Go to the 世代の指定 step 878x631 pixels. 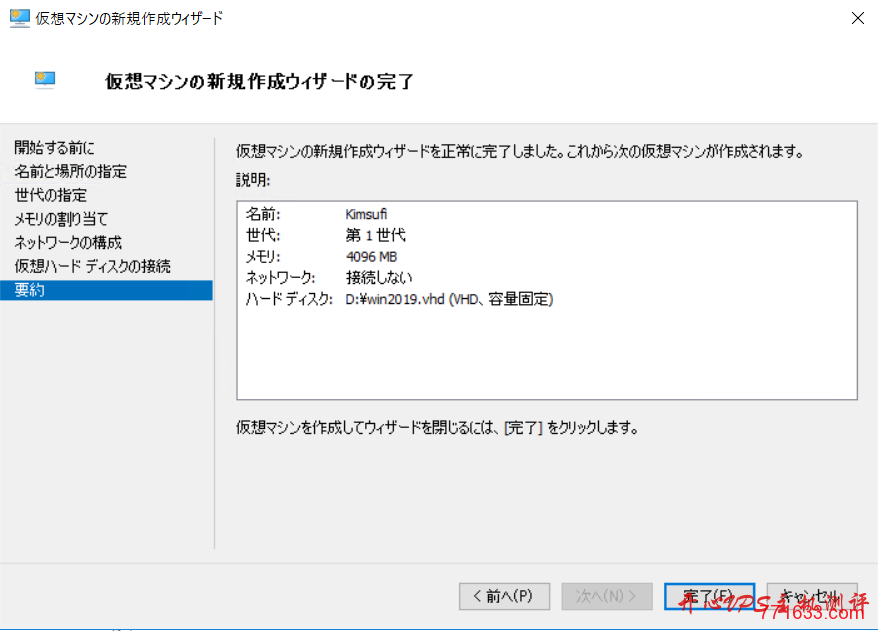pyautogui.click(x=50, y=195)
